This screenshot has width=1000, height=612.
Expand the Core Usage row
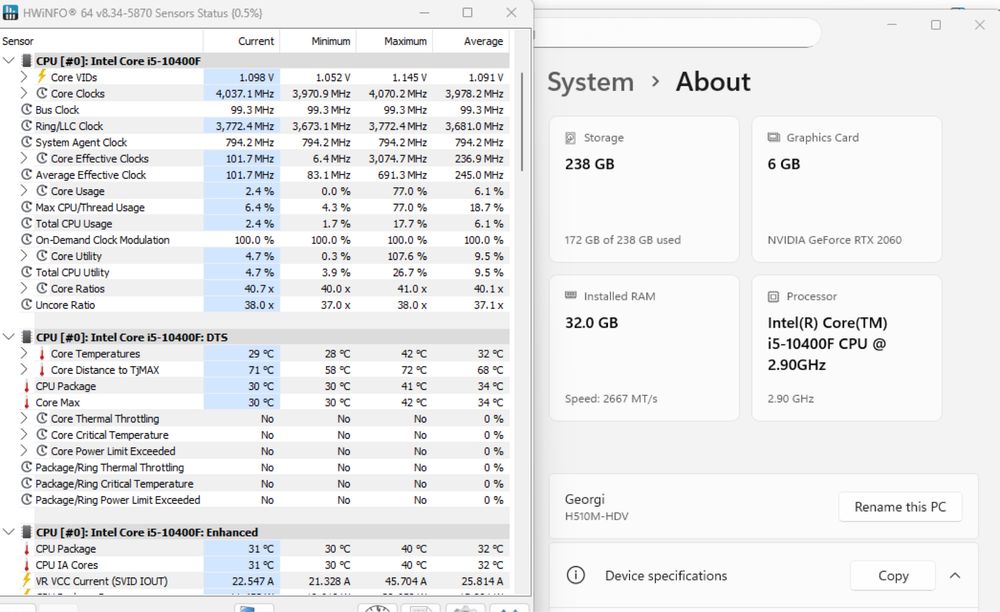(24, 191)
